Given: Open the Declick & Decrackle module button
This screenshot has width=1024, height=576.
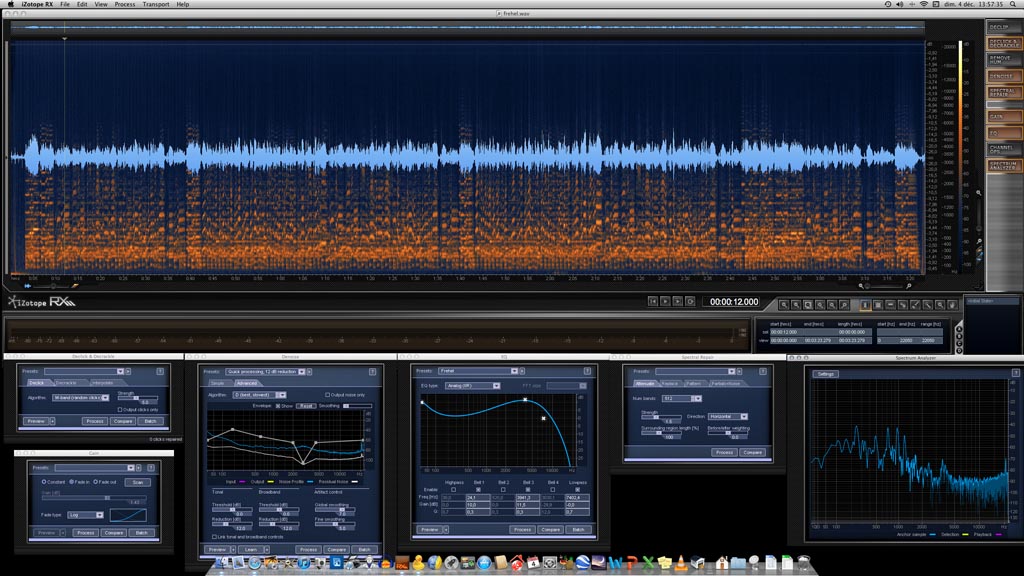Looking at the screenshot, I should pyautogui.click(x=1004, y=44).
